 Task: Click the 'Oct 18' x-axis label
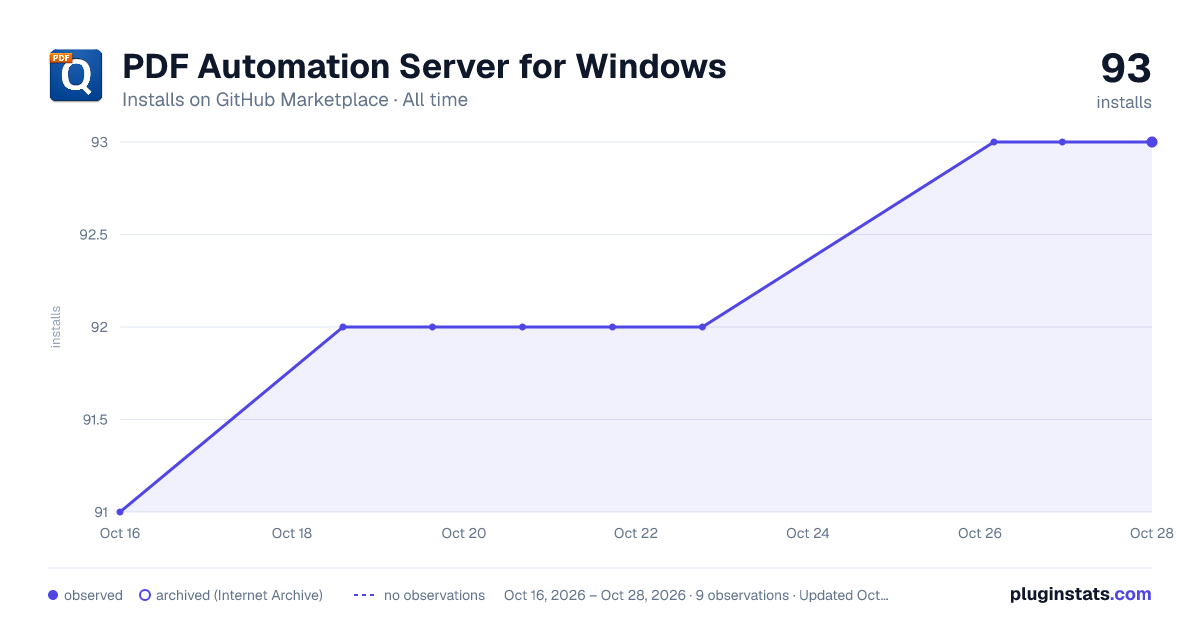point(292,533)
